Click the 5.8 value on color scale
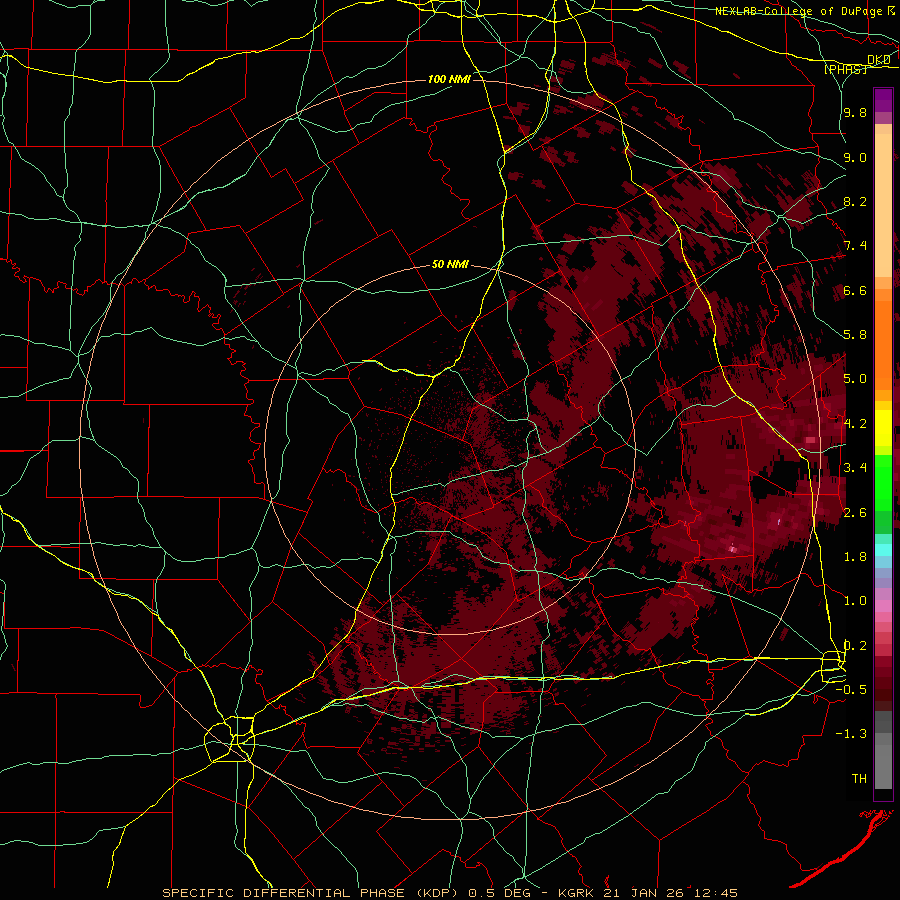Image resolution: width=900 pixels, height=900 pixels. coord(855,335)
